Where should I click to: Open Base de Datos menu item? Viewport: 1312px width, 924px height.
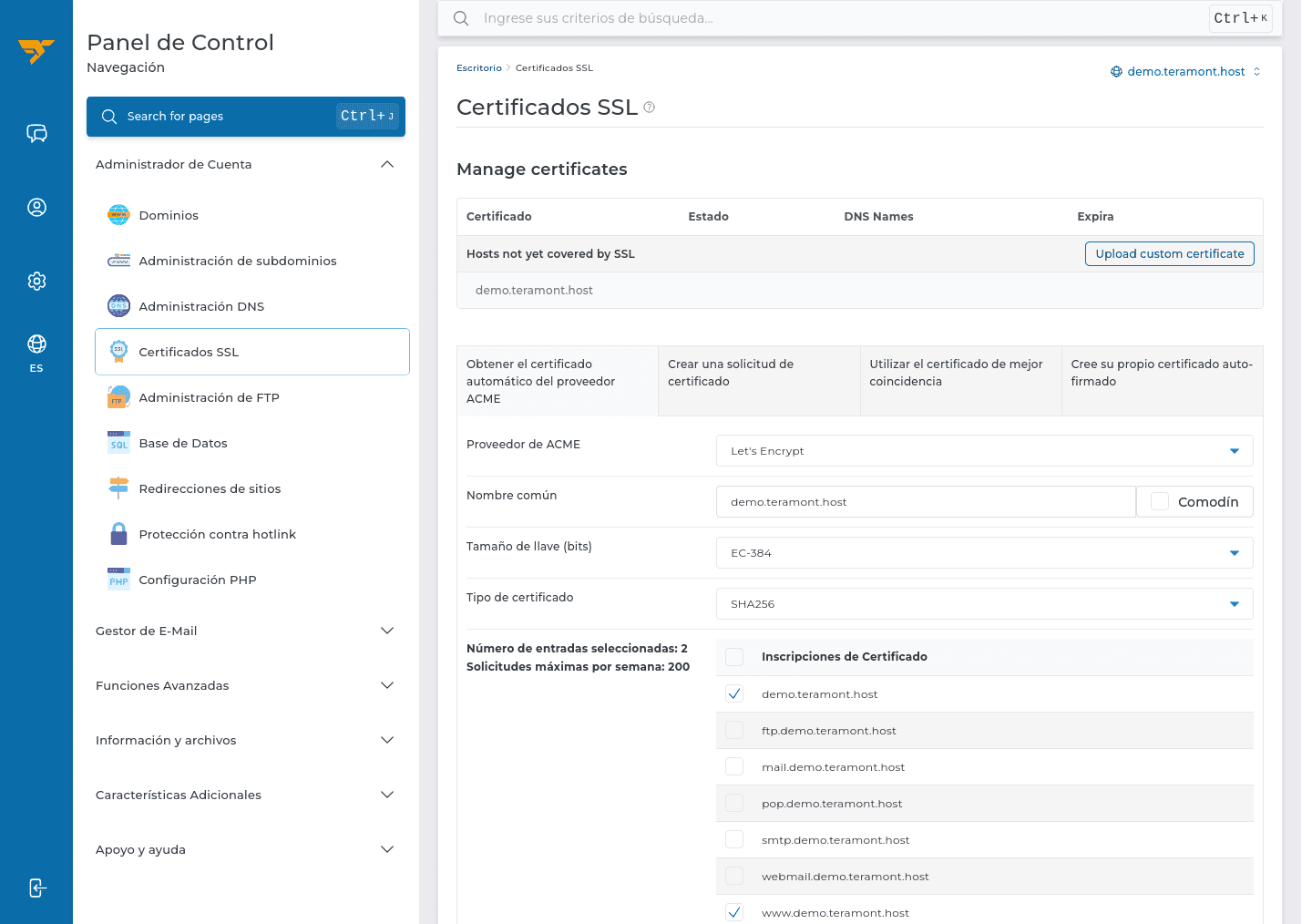point(252,443)
